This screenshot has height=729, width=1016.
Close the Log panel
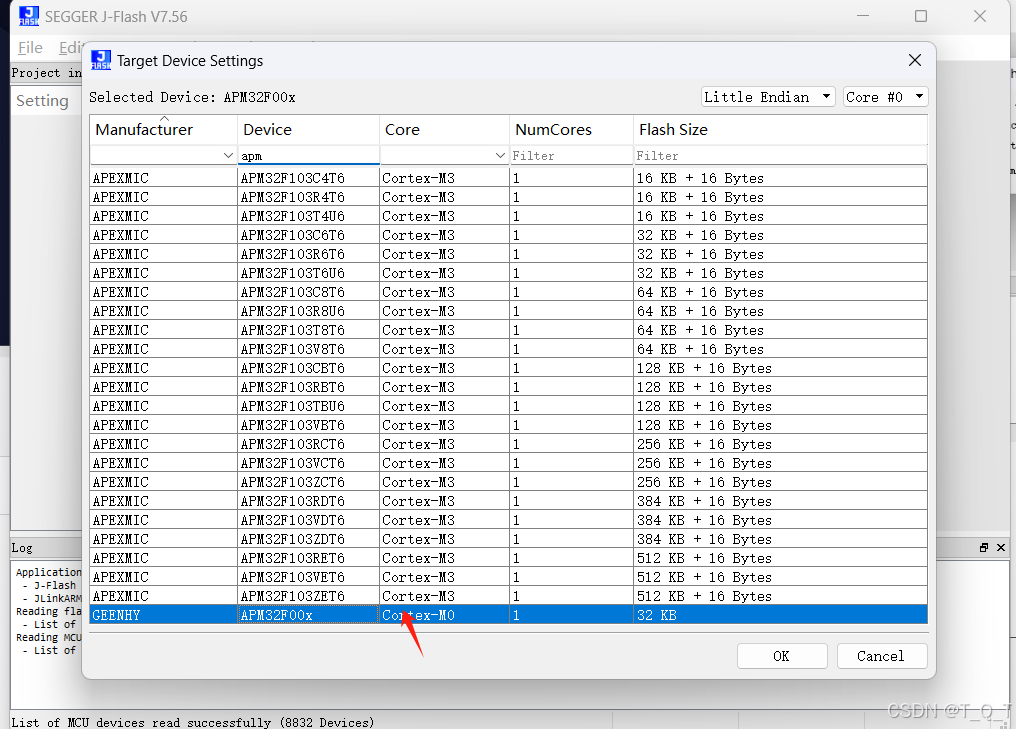click(1000, 548)
